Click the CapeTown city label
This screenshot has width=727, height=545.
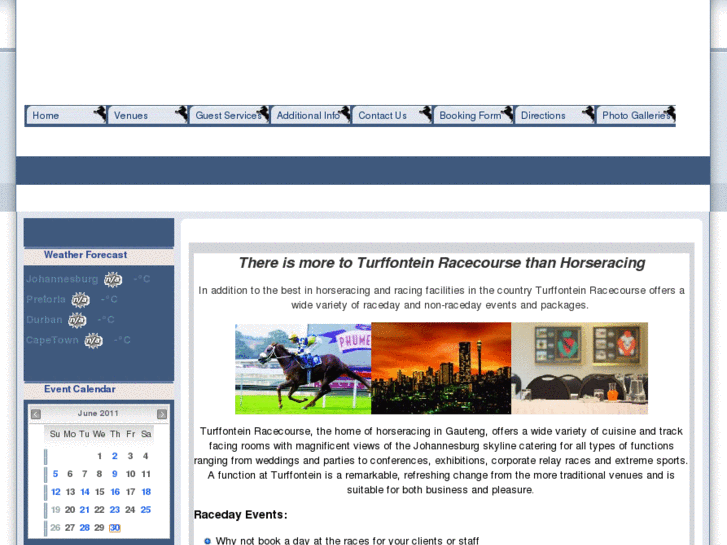coord(52,340)
